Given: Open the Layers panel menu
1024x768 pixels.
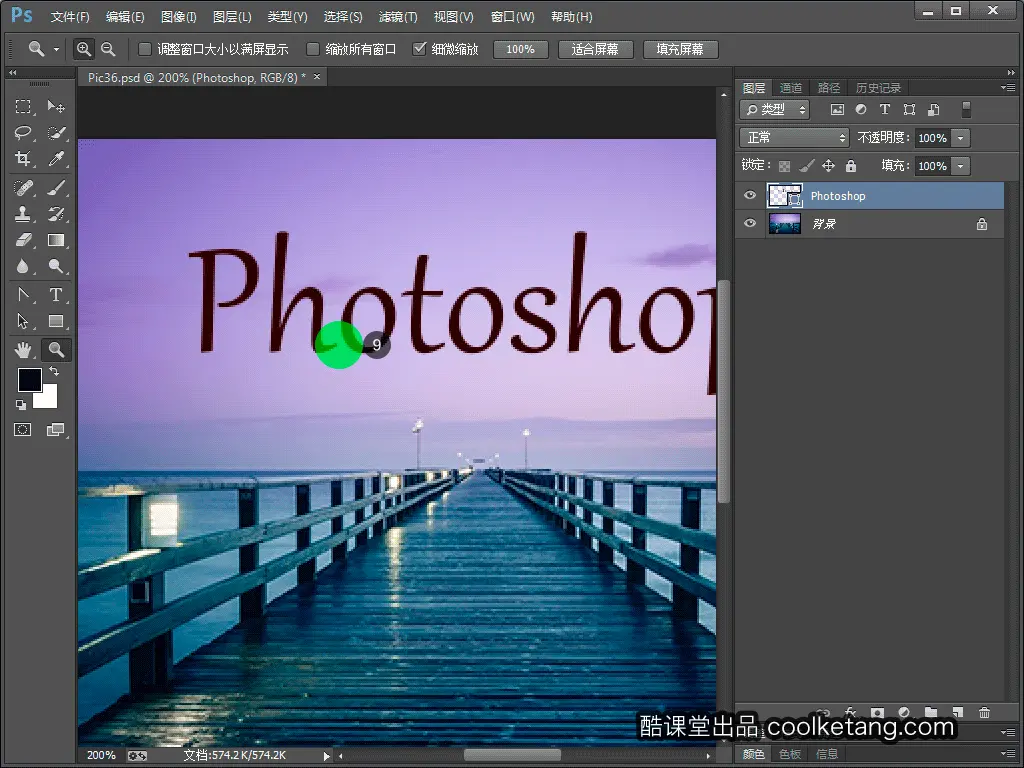Looking at the screenshot, I should [1008, 88].
